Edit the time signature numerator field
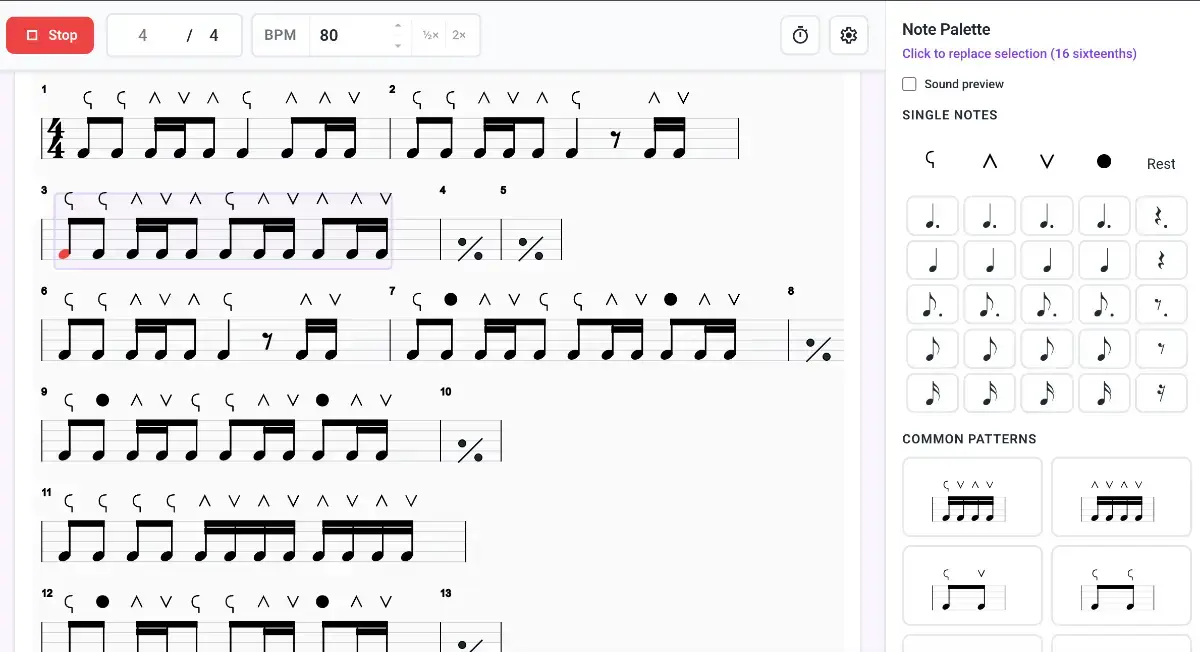 (x=143, y=35)
